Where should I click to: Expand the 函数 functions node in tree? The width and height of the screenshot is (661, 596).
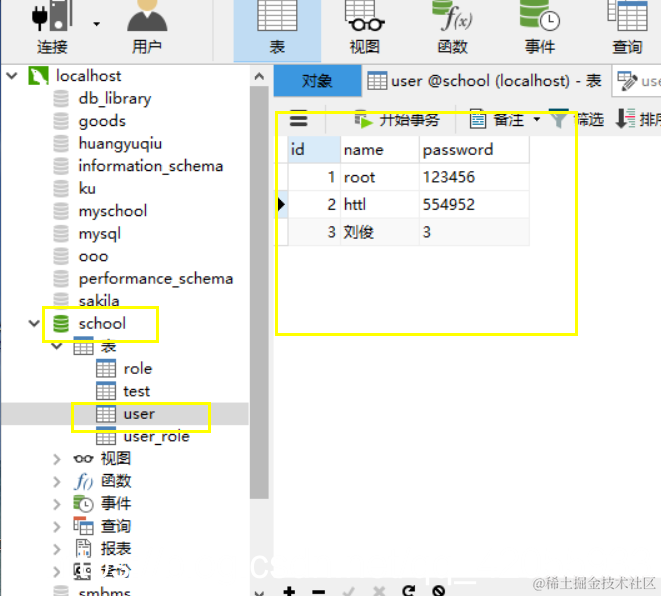[x=57, y=481]
